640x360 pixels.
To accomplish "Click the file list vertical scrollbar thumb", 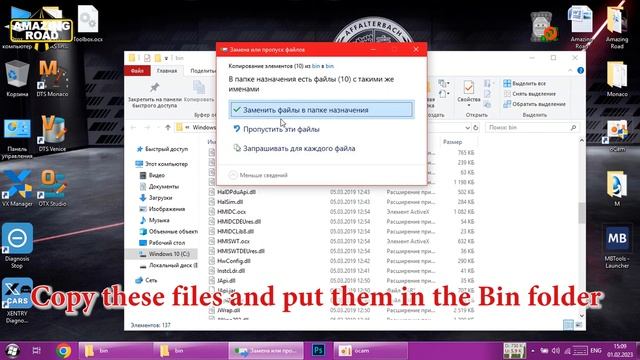I will 582,212.
